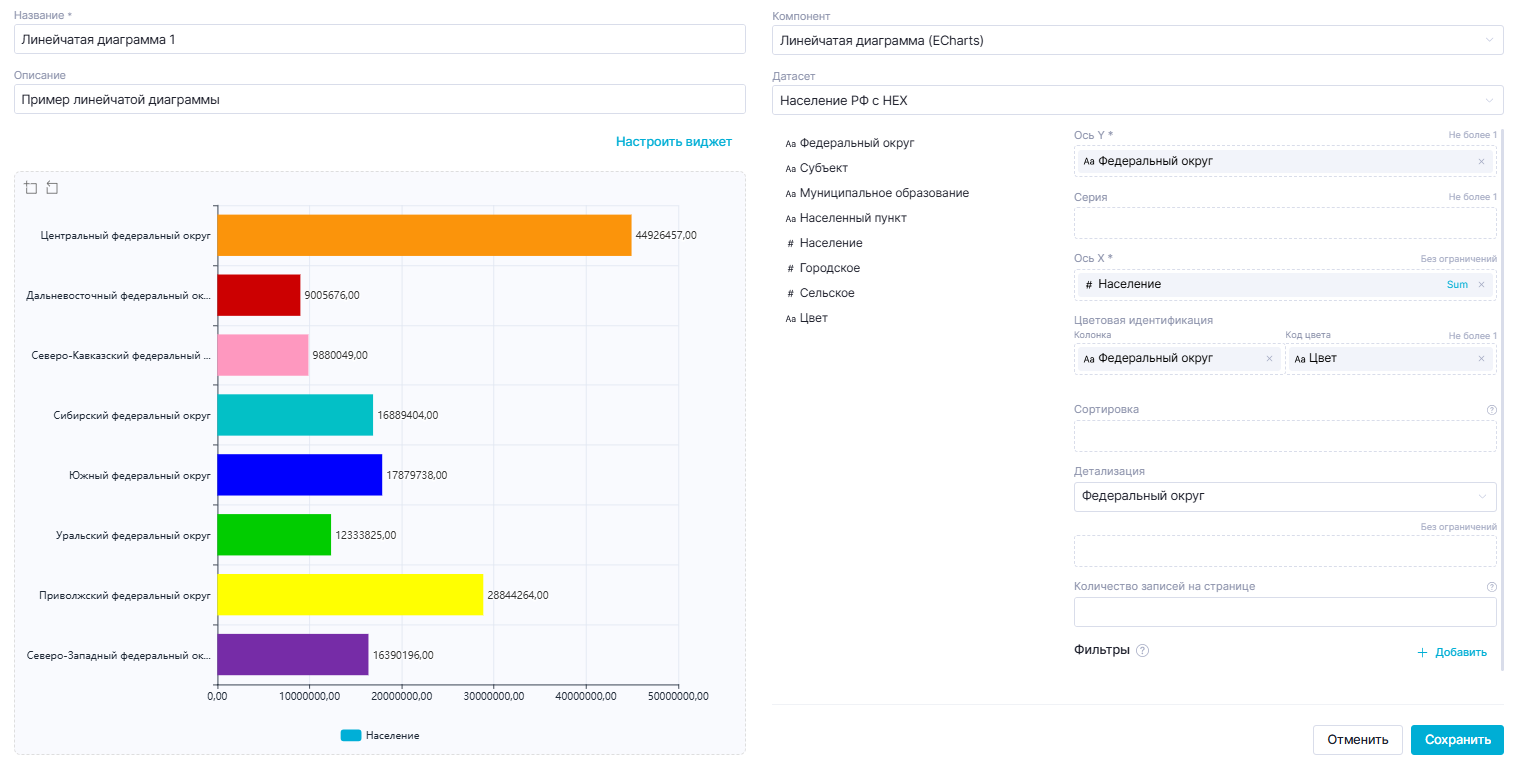This screenshot has height=765, width=1515.
Task: Open help icon next to Сортировка
Action: click(1491, 410)
